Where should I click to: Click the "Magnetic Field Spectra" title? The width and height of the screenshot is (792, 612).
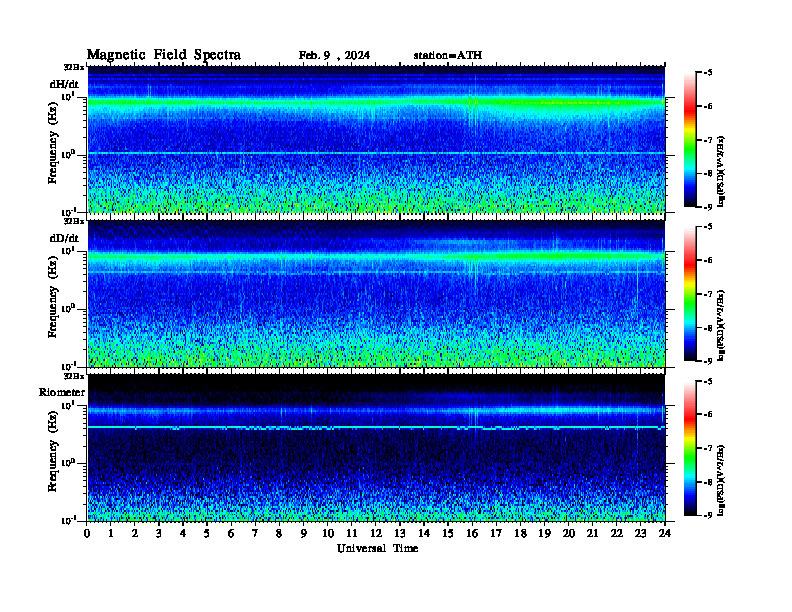tap(164, 55)
